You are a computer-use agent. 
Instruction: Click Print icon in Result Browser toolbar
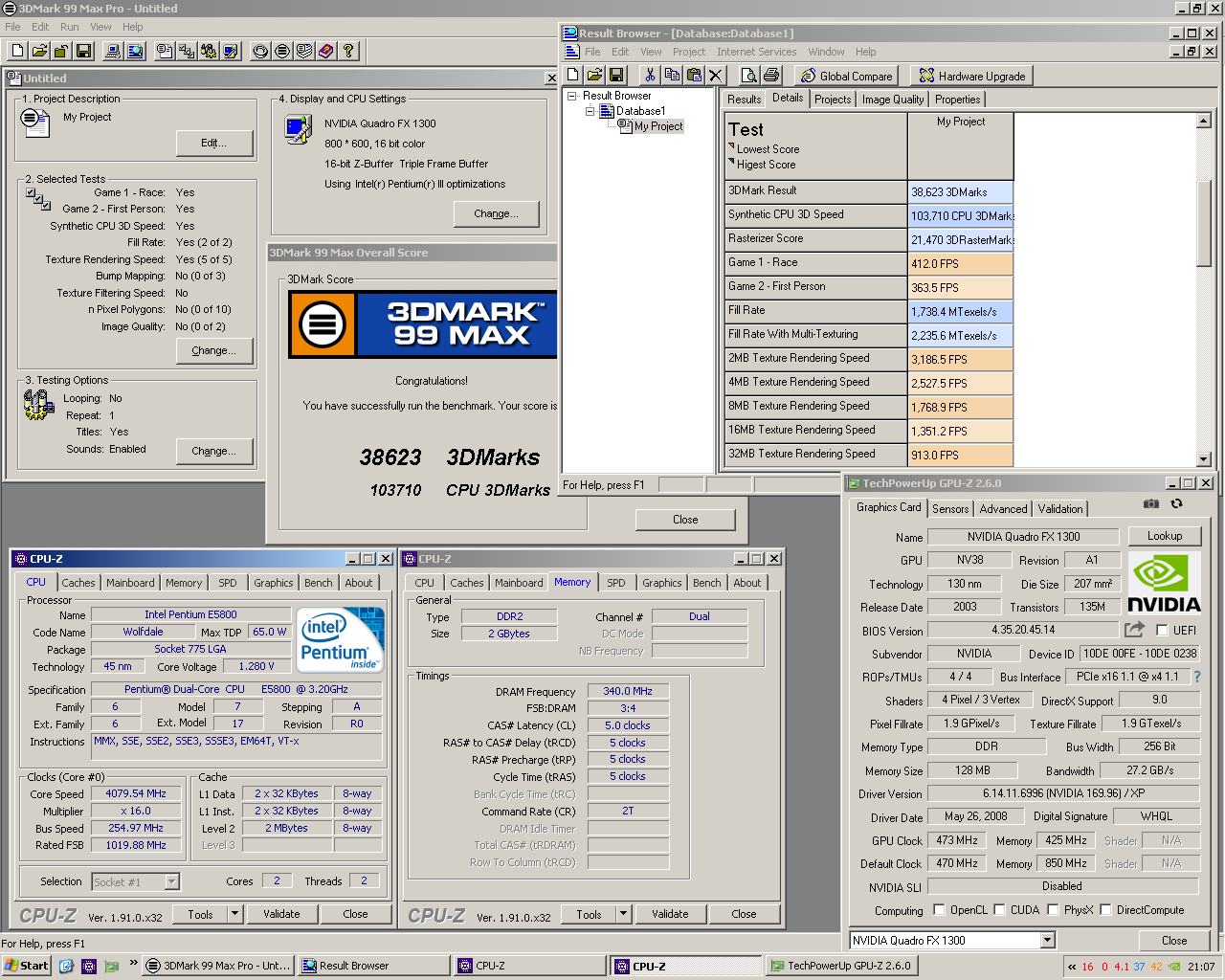771,75
